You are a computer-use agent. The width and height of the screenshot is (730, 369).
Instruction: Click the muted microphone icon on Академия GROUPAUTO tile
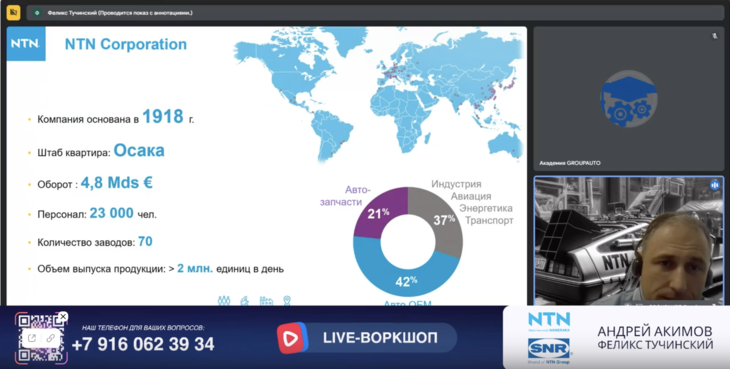click(715, 36)
